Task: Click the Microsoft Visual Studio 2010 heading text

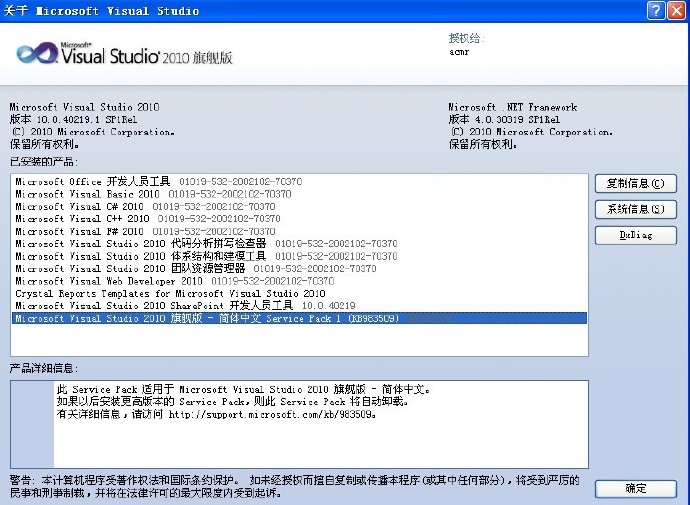Action: pyautogui.click(x=84, y=107)
